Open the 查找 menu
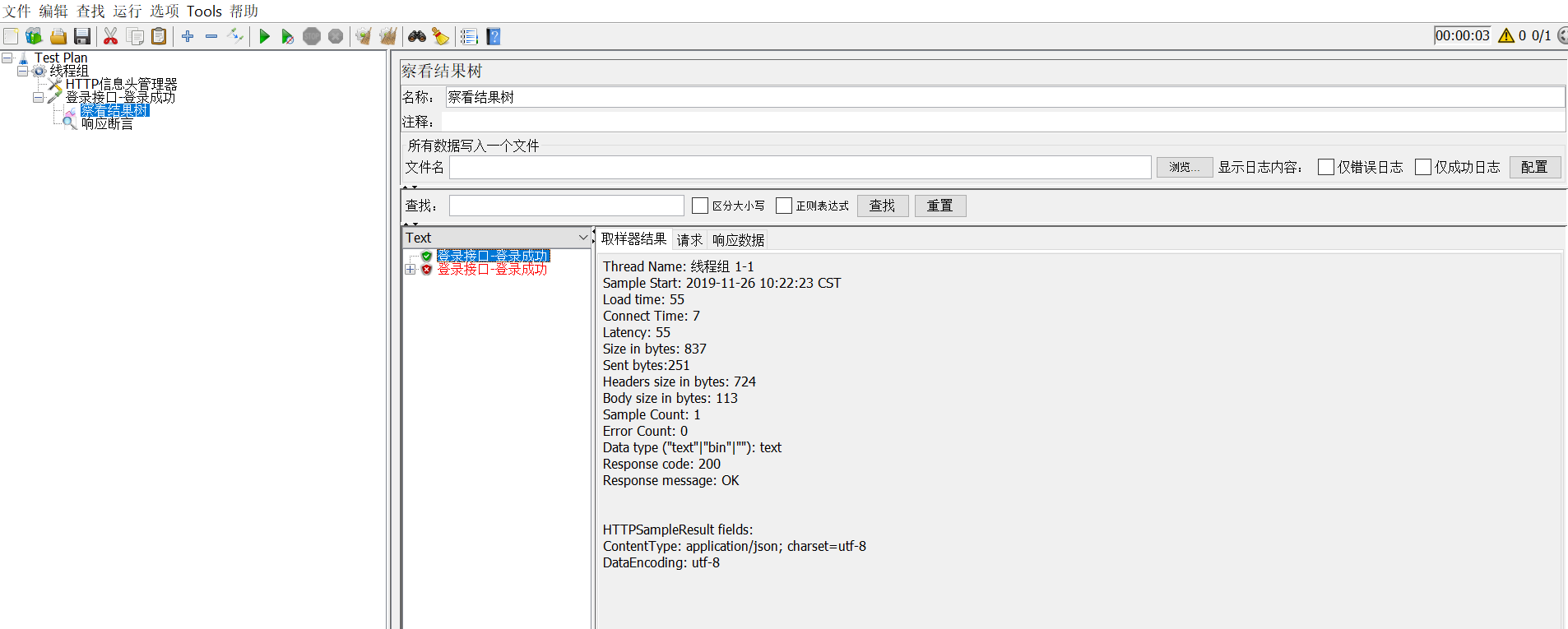 point(90,11)
